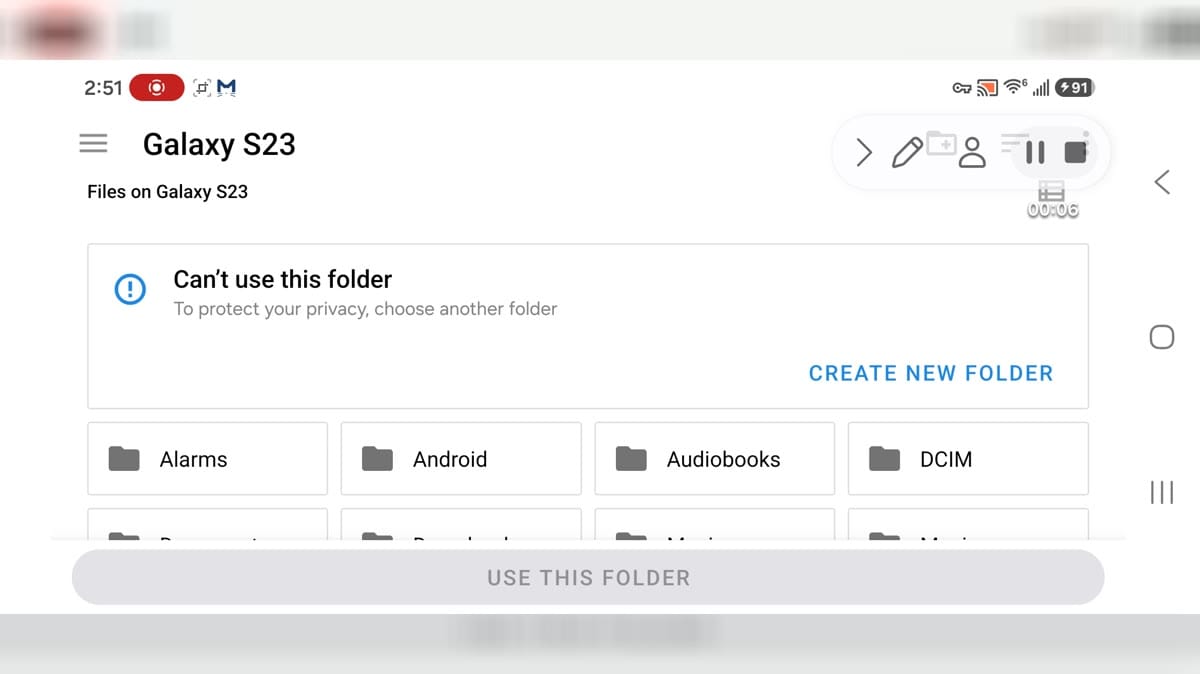This screenshot has width=1200, height=674.
Task: Tap the screenshot capture notification icon
Action: click(x=202, y=88)
